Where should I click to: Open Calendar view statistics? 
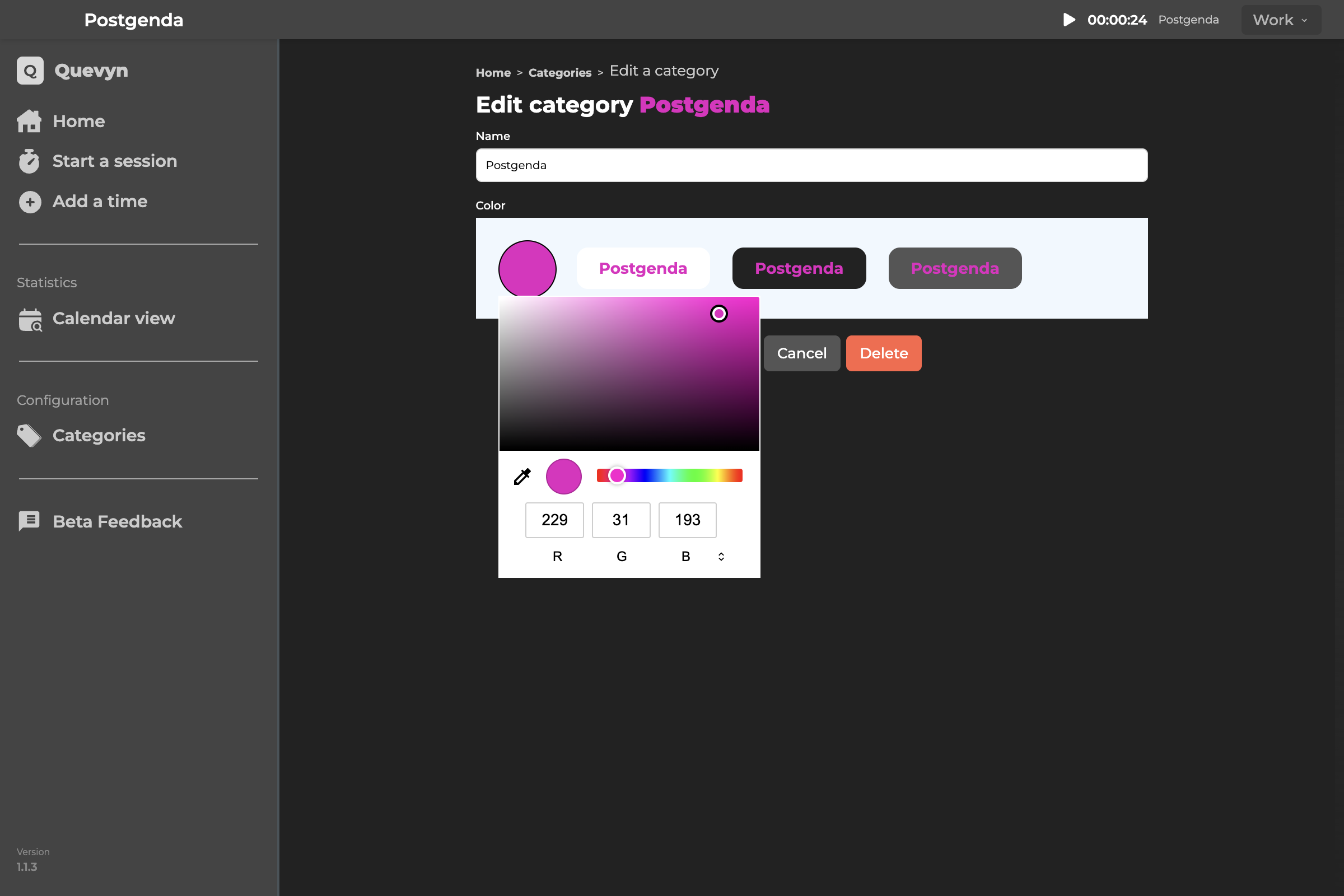coord(114,318)
